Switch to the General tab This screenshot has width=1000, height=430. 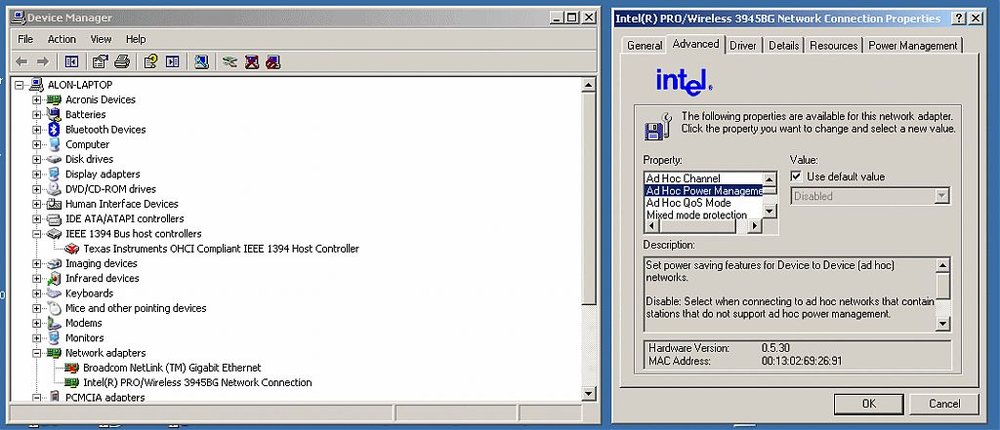point(644,45)
